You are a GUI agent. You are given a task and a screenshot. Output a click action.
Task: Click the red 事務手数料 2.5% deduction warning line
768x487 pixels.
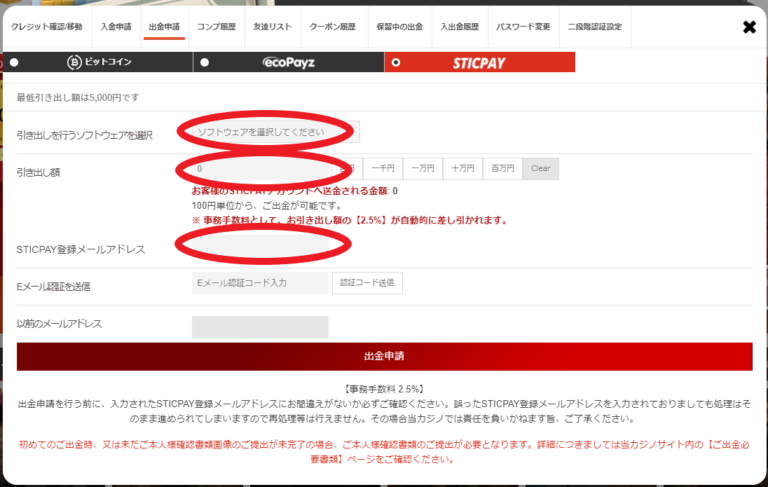point(351,220)
